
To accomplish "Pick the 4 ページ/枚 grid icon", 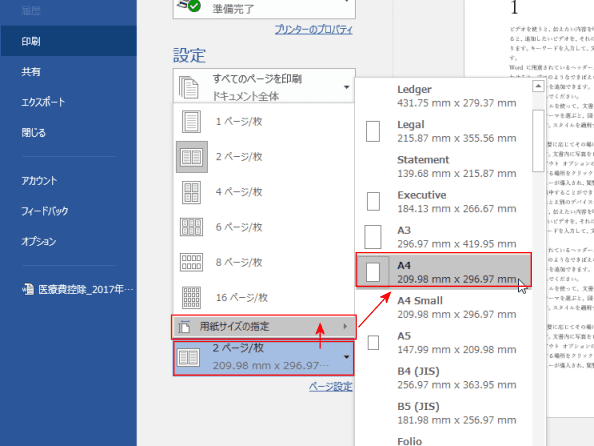I will [191, 192].
